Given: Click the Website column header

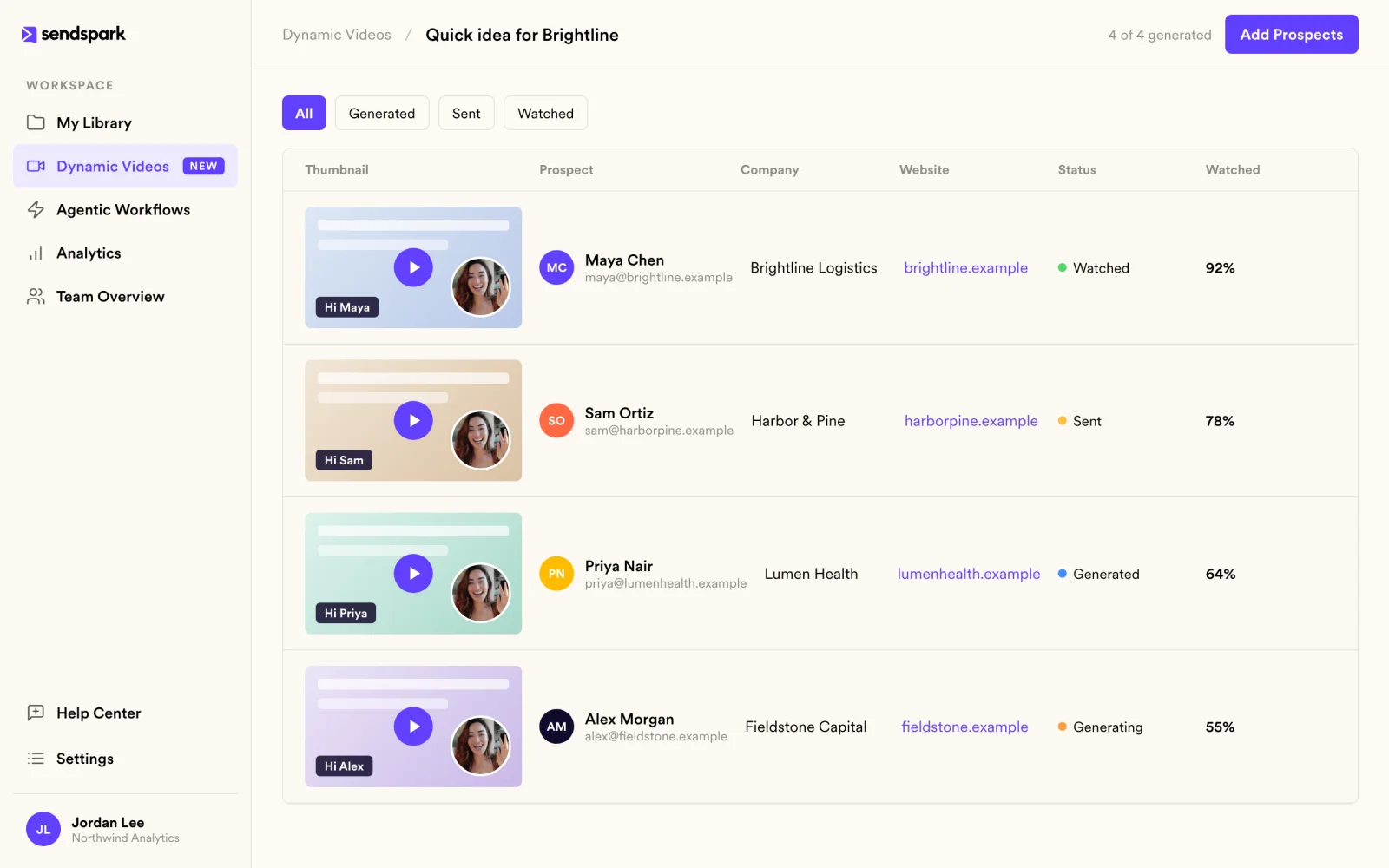Looking at the screenshot, I should point(924,169).
